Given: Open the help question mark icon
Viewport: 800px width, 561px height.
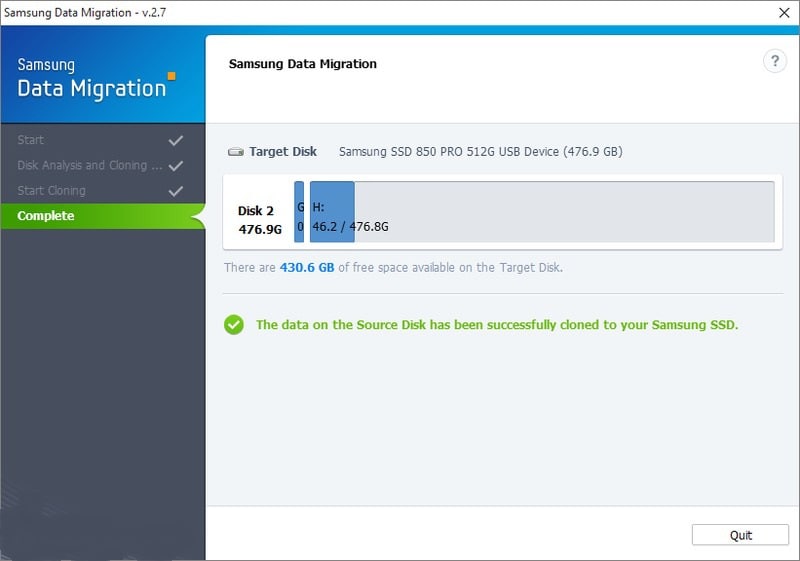Looking at the screenshot, I should [x=774, y=61].
